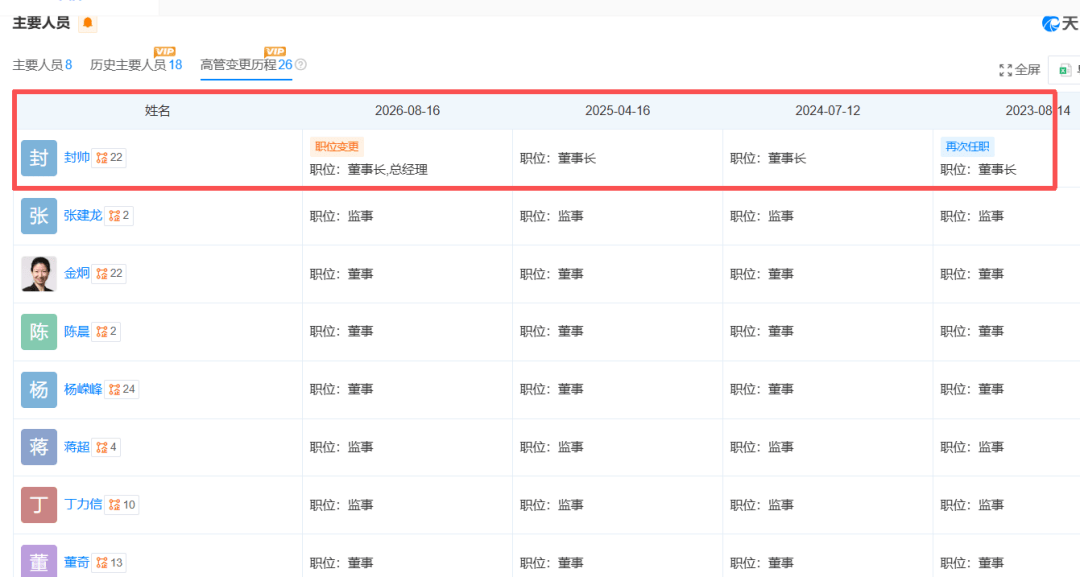The height and width of the screenshot is (577, 1080).
Task: Click 蒋超 relation graph badge 4
Action: (106, 447)
